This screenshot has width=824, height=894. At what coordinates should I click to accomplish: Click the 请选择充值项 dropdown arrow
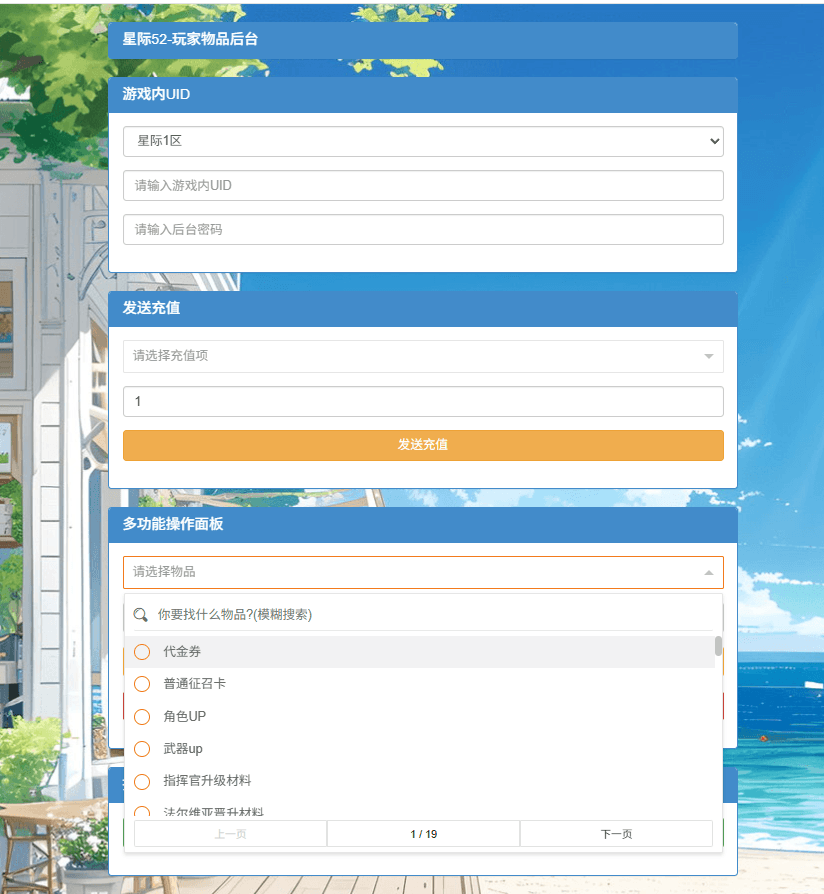[708, 356]
